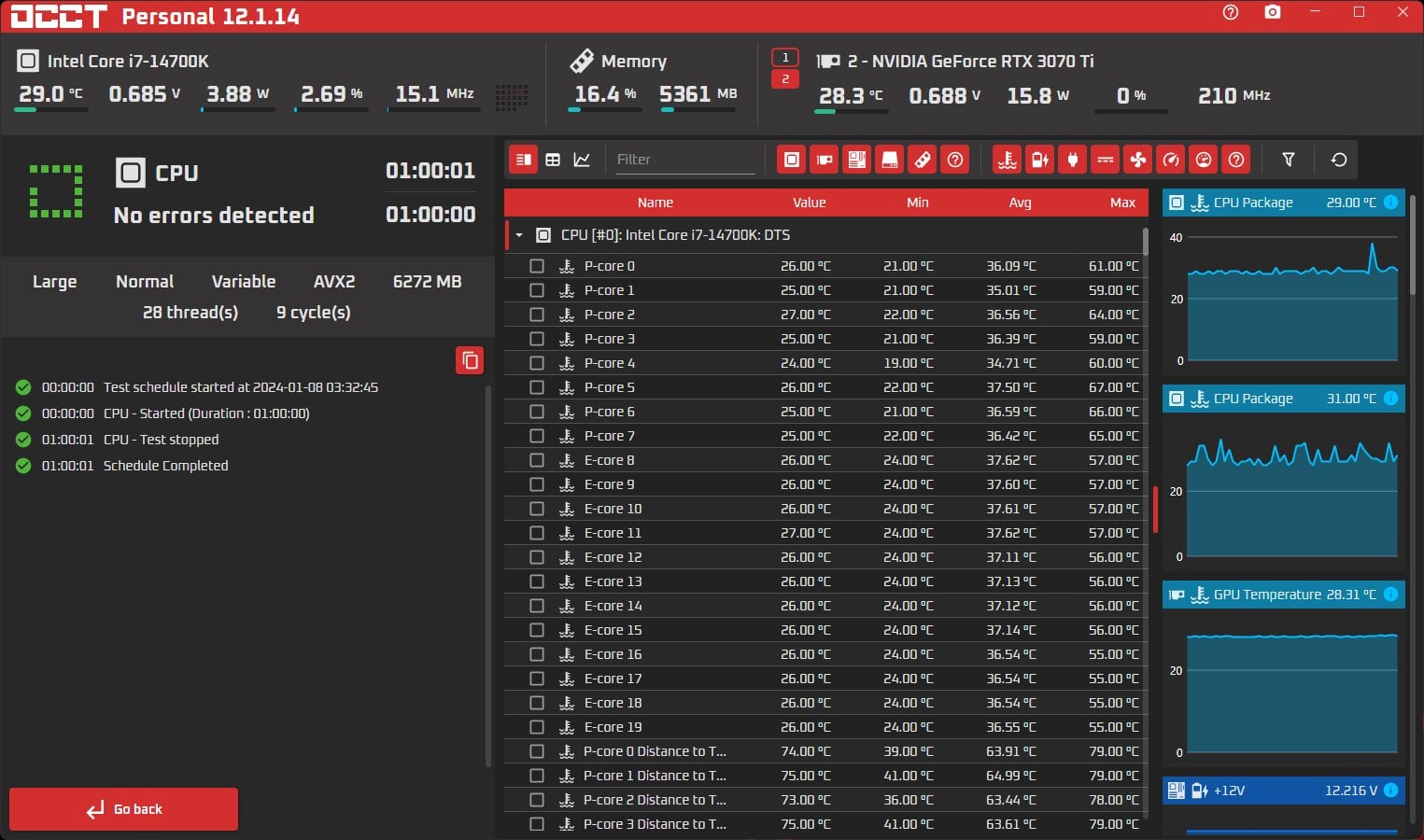The height and width of the screenshot is (840, 1424).
Task: Toggle the motherboard sensors filter
Action: [x=857, y=160]
